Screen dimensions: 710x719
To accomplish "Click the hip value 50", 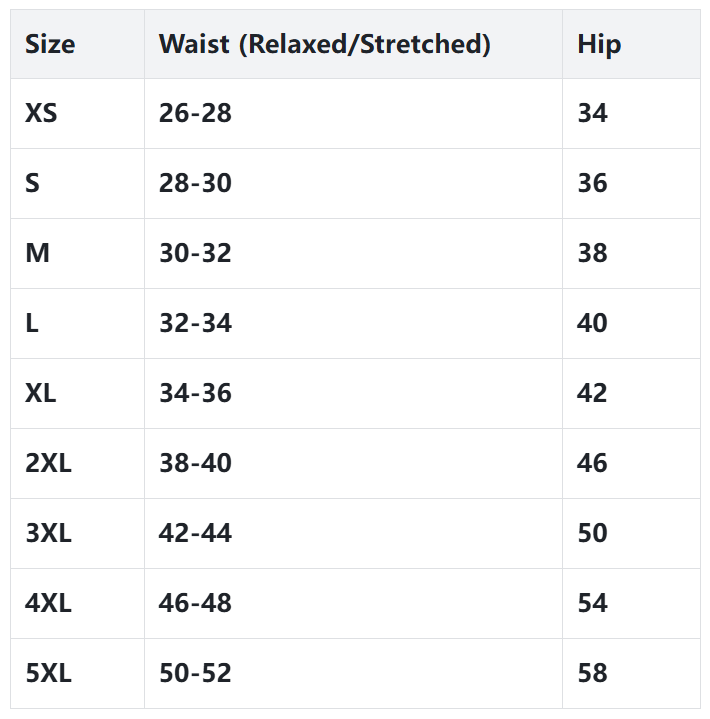I will (592, 534).
